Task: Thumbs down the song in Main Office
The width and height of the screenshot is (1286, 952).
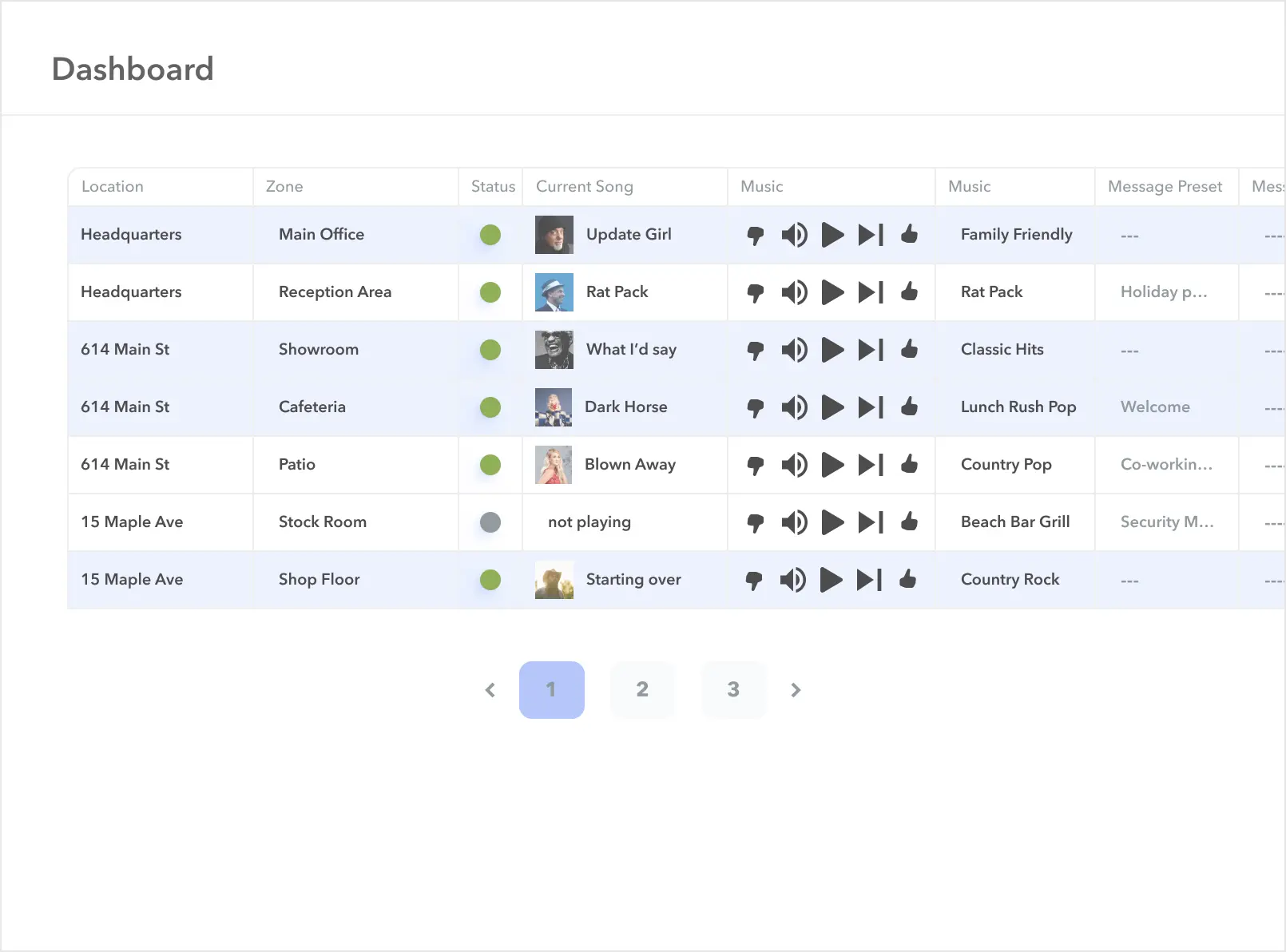Action: tap(754, 234)
